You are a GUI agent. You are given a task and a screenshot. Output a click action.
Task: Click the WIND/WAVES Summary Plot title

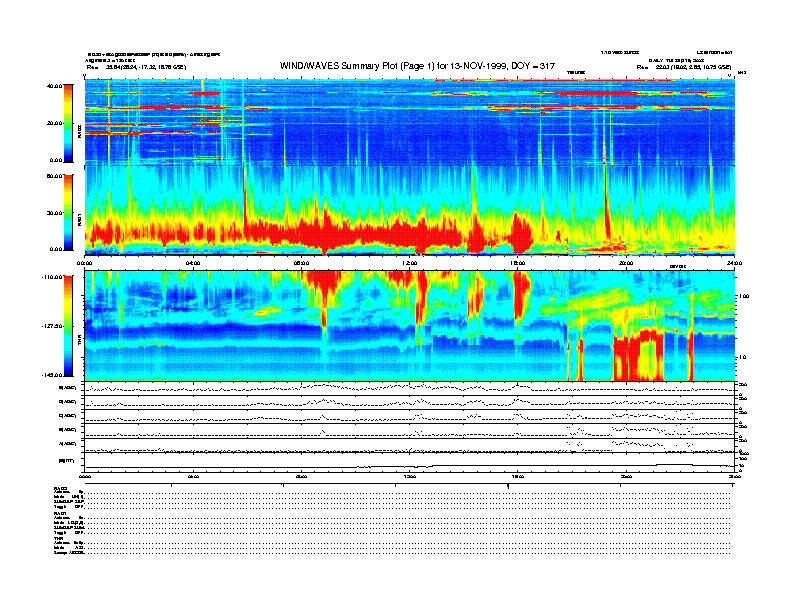point(417,66)
